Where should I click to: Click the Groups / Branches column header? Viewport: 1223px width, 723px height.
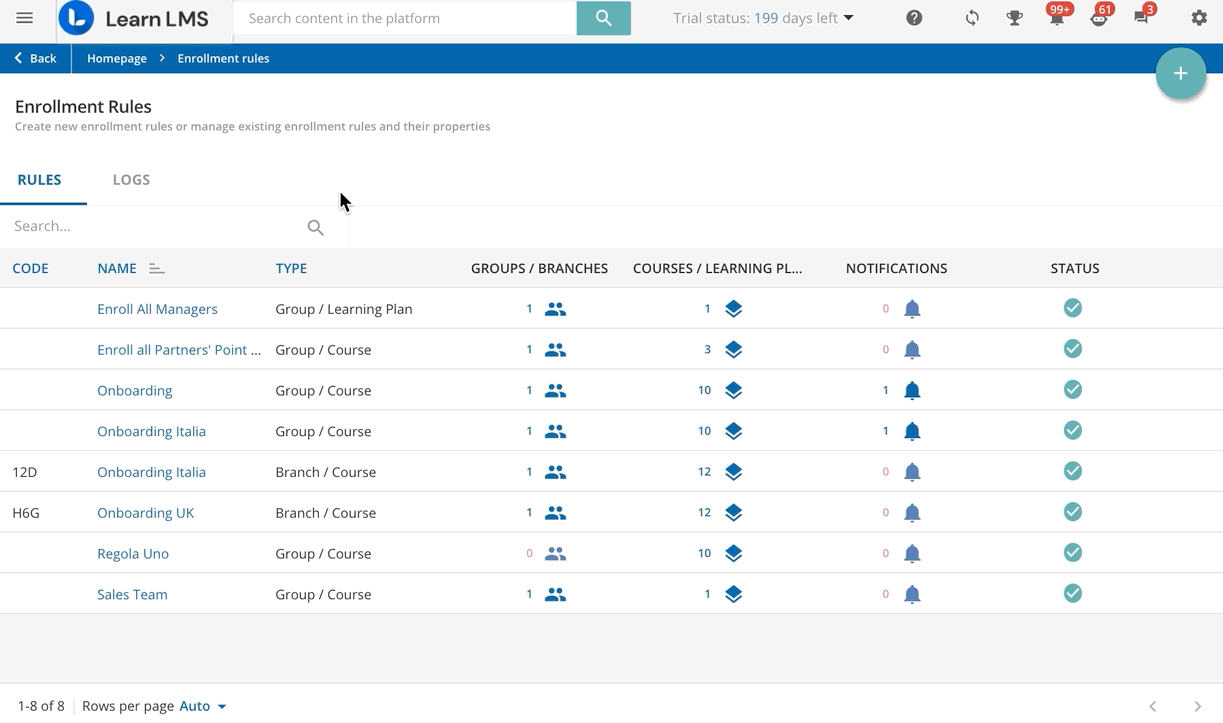pos(539,268)
